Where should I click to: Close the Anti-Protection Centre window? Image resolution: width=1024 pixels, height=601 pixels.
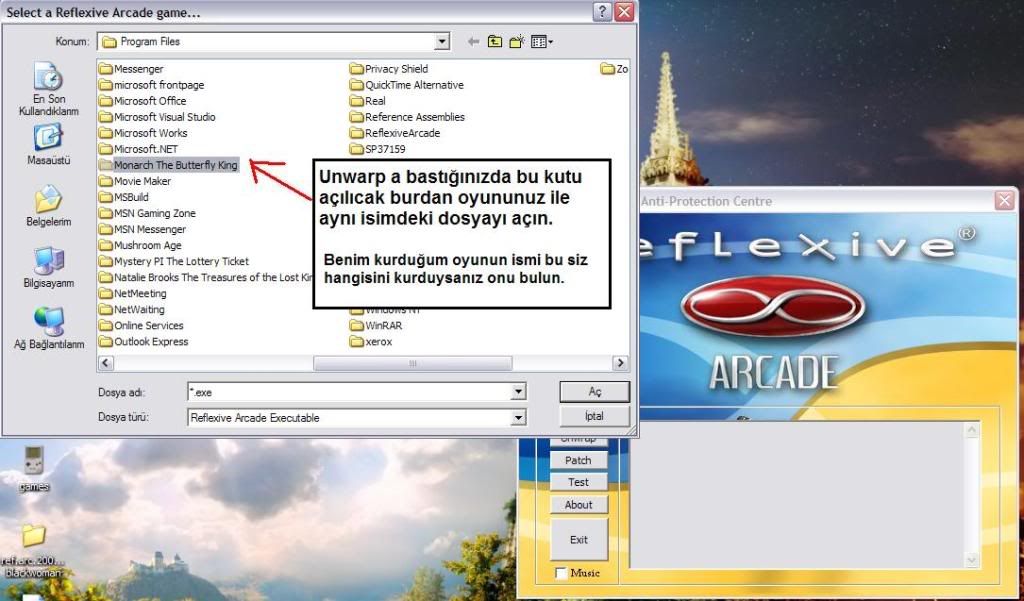[x=1005, y=201]
